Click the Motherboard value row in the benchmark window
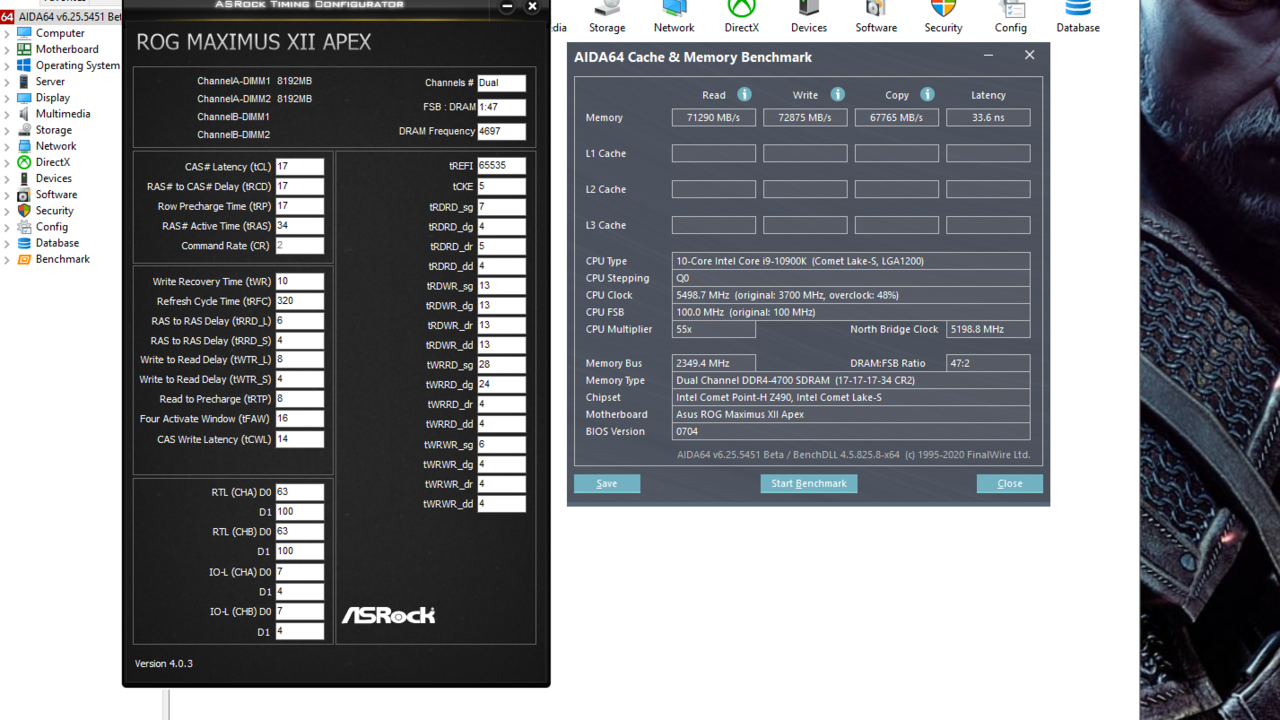1280x720 pixels. click(x=851, y=414)
